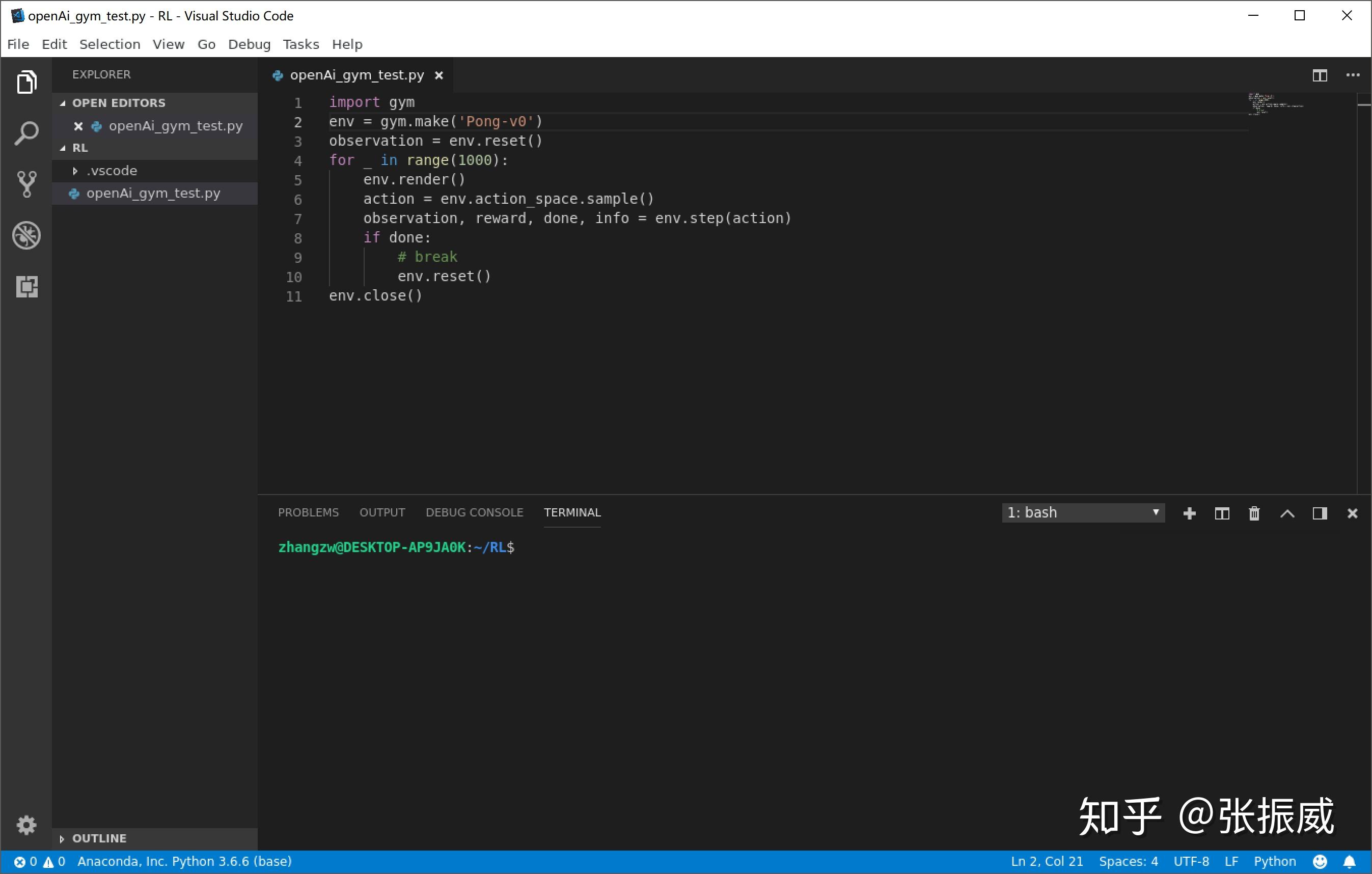Open the View menu
Viewport: 1372px width, 874px height.
point(168,44)
